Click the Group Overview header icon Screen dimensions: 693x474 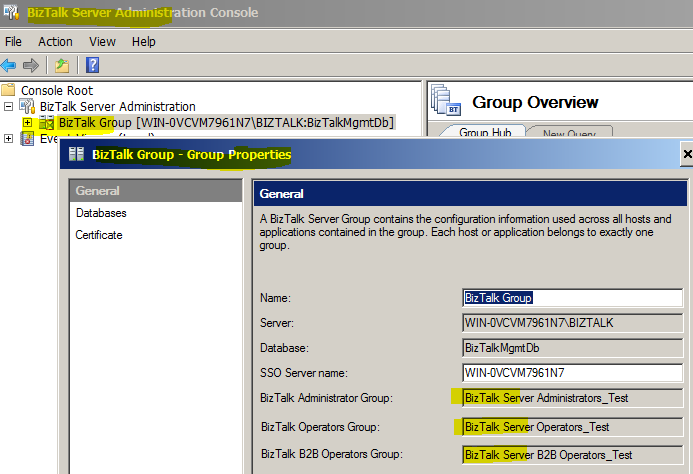coord(446,101)
